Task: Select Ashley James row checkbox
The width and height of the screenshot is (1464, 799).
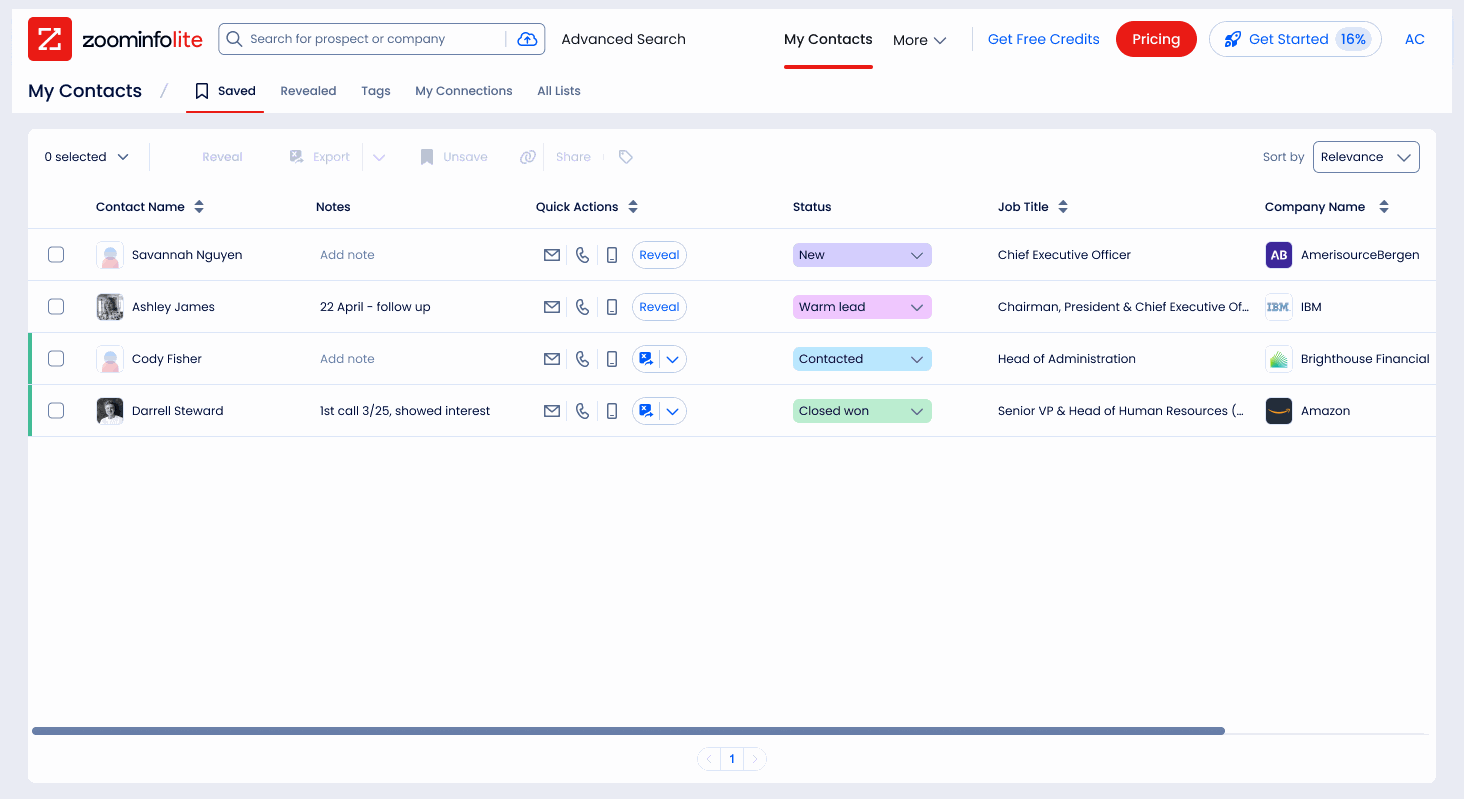Action: pos(56,307)
